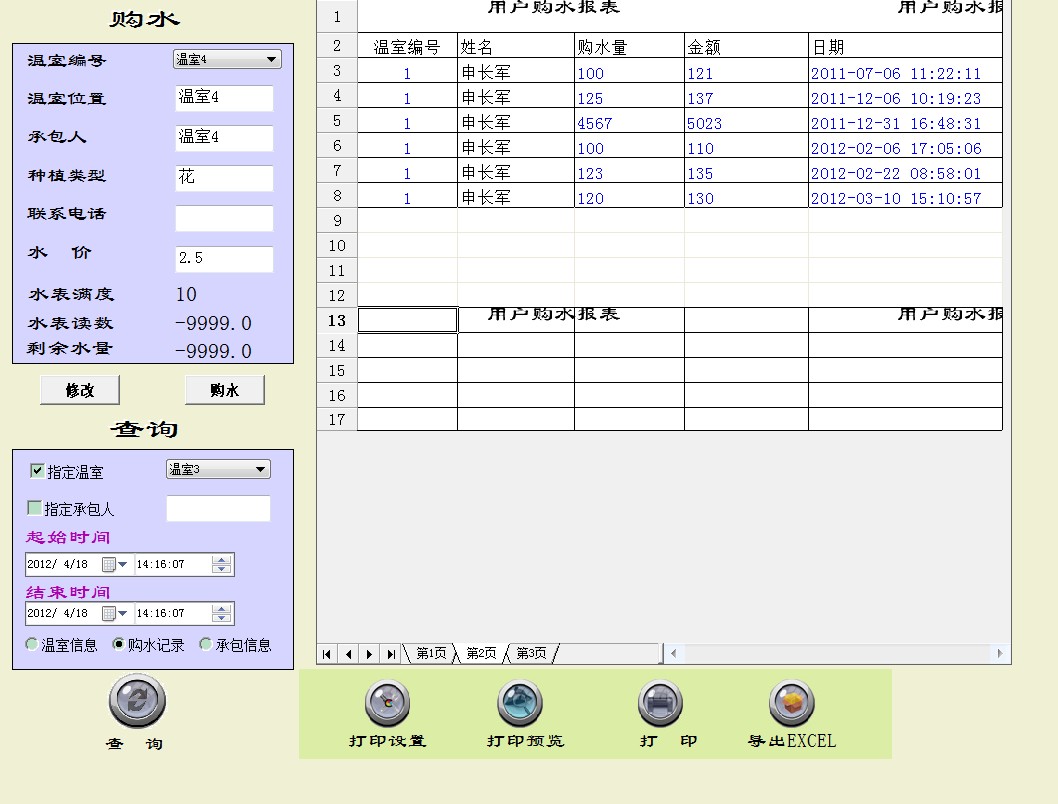
Task: Click the 打印 printer icon
Action: point(660,703)
